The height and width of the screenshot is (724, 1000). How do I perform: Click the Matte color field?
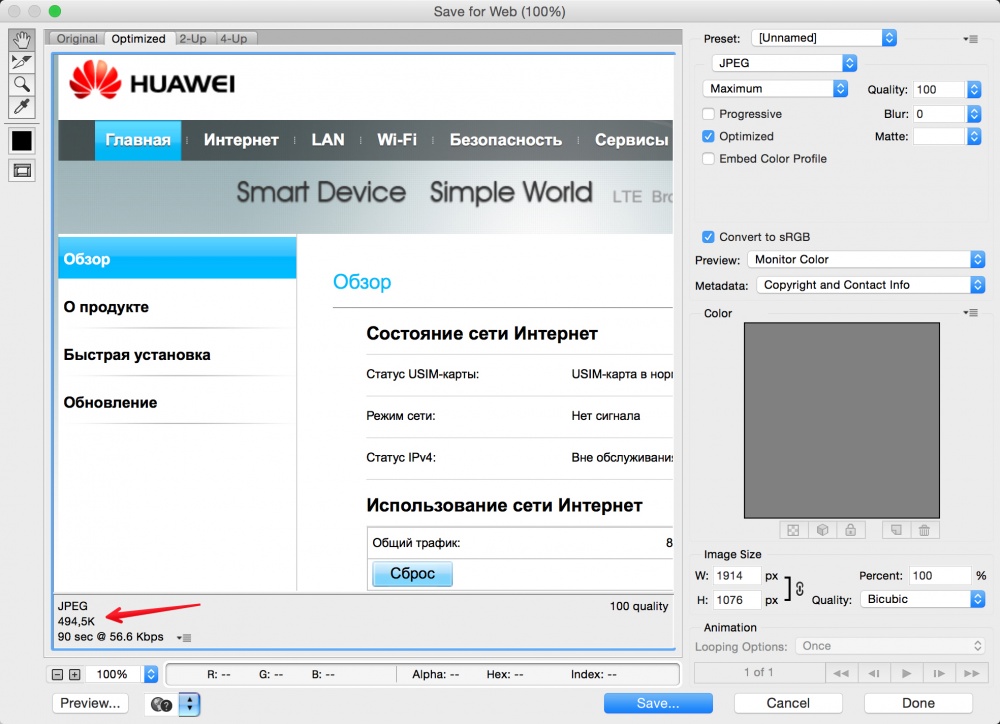coord(939,136)
